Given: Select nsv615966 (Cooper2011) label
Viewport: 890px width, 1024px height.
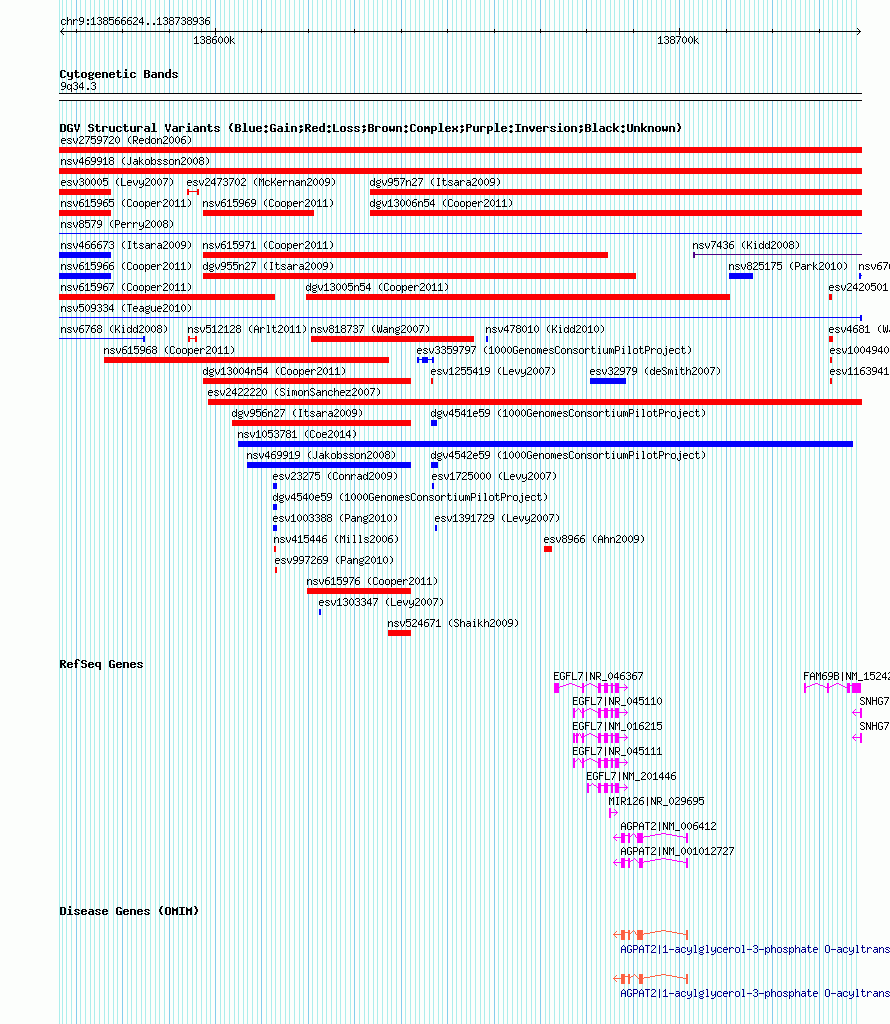Looking at the screenshot, I should point(126,266).
